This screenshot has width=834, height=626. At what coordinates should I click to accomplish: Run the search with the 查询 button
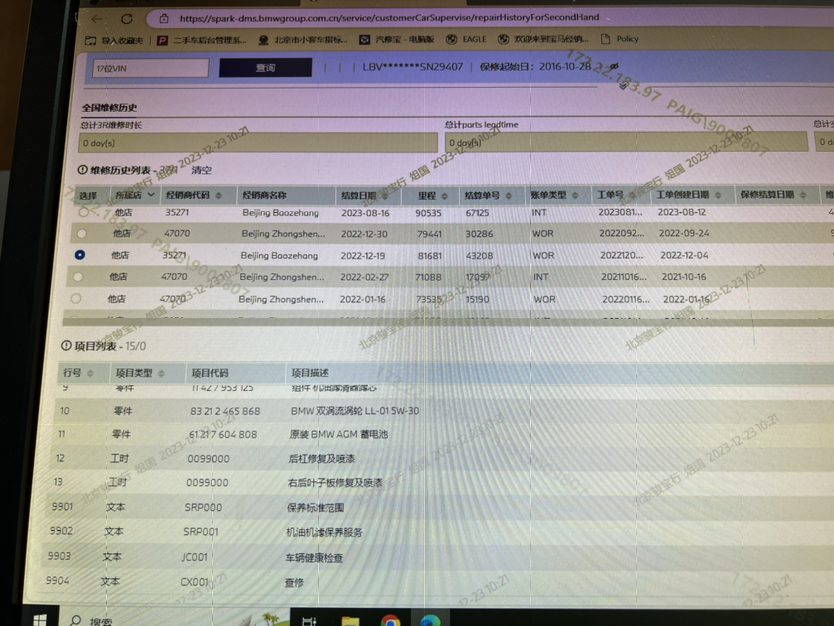pyautogui.click(x=265, y=68)
